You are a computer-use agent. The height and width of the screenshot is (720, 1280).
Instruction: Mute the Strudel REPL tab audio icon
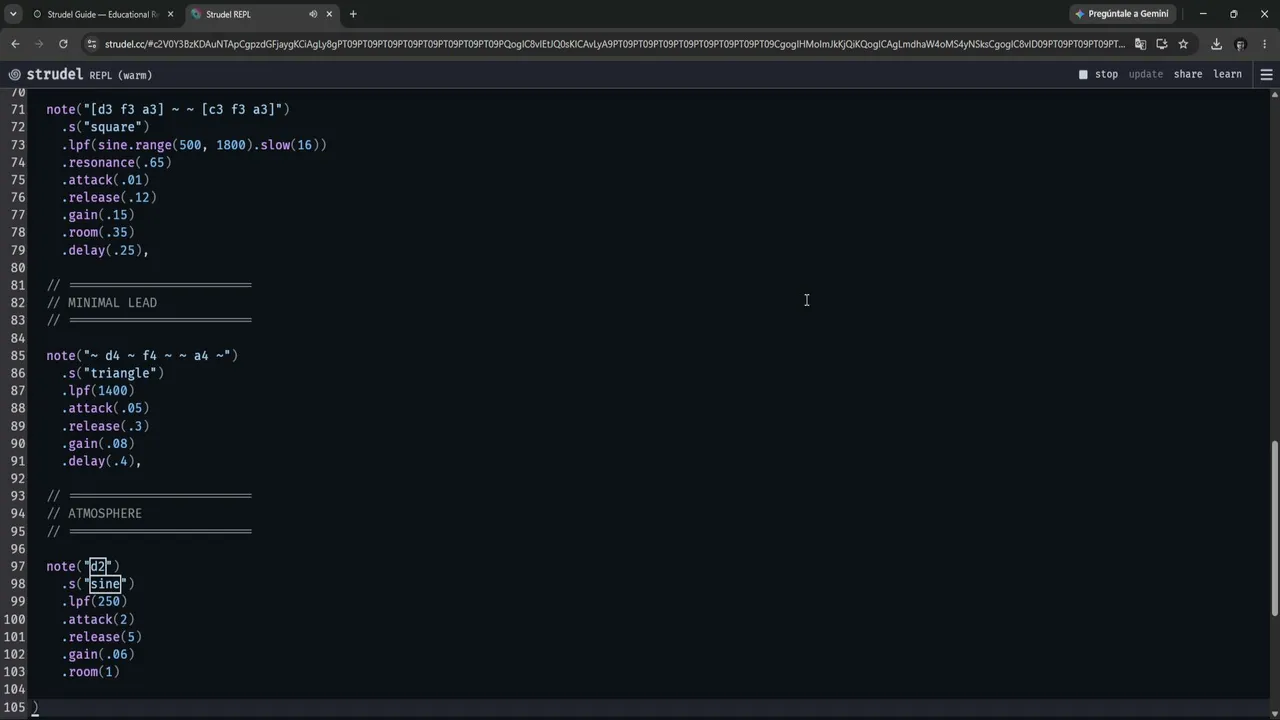point(313,14)
